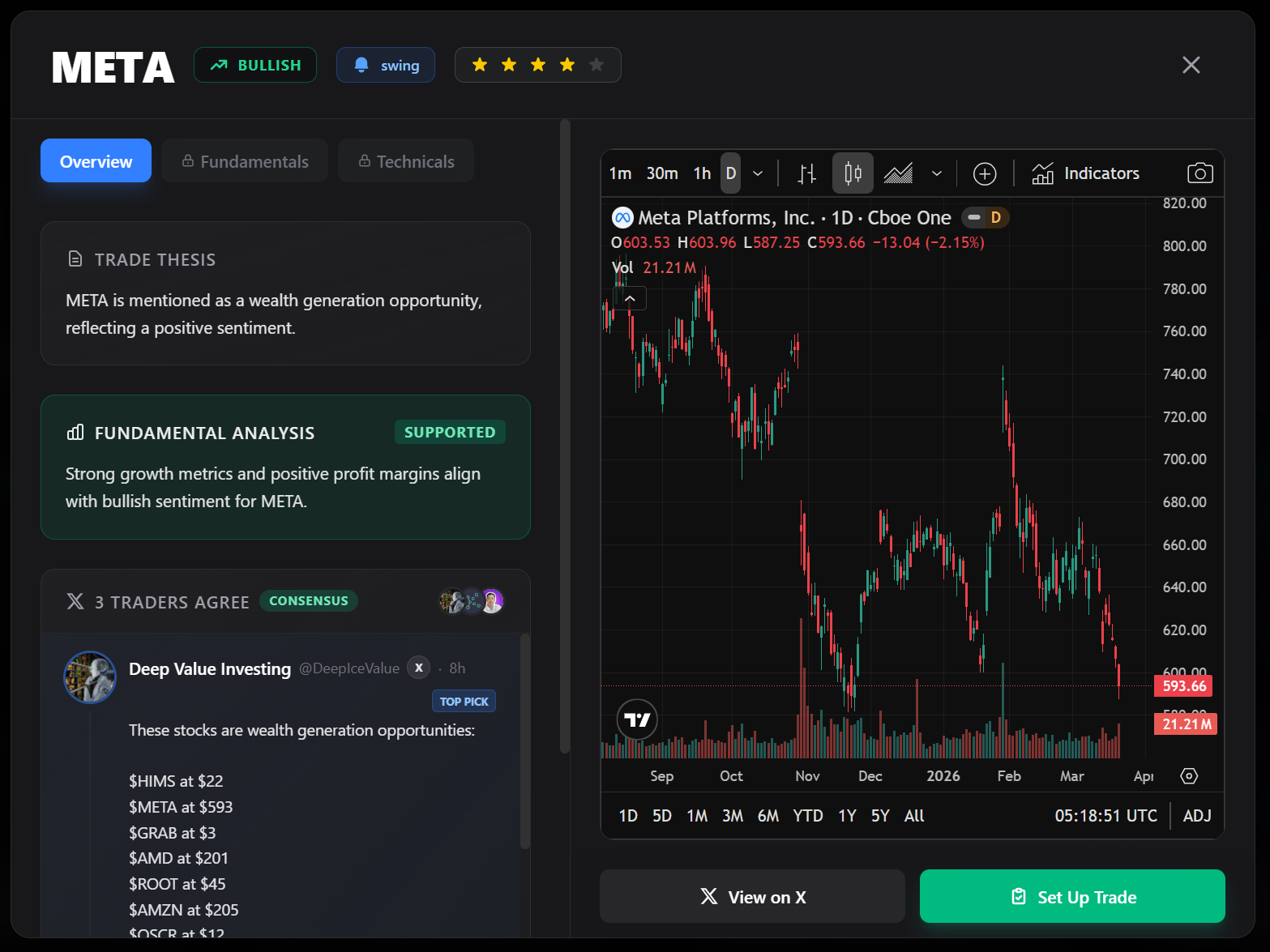Click the compare plus icon

click(x=985, y=173)
